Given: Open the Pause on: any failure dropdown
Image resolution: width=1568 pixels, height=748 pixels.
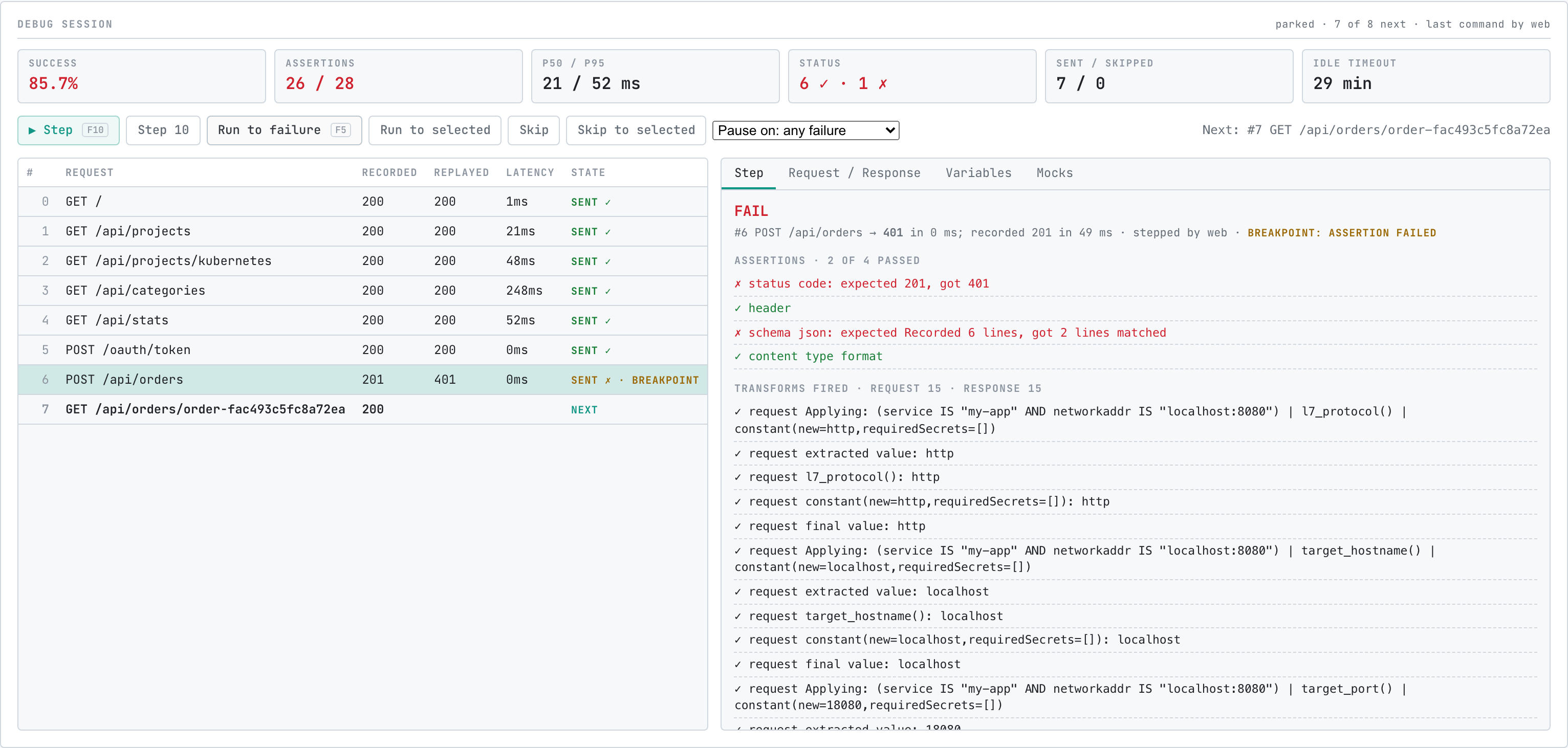Looking at the screenshot, I should click(x=805, y=130).
